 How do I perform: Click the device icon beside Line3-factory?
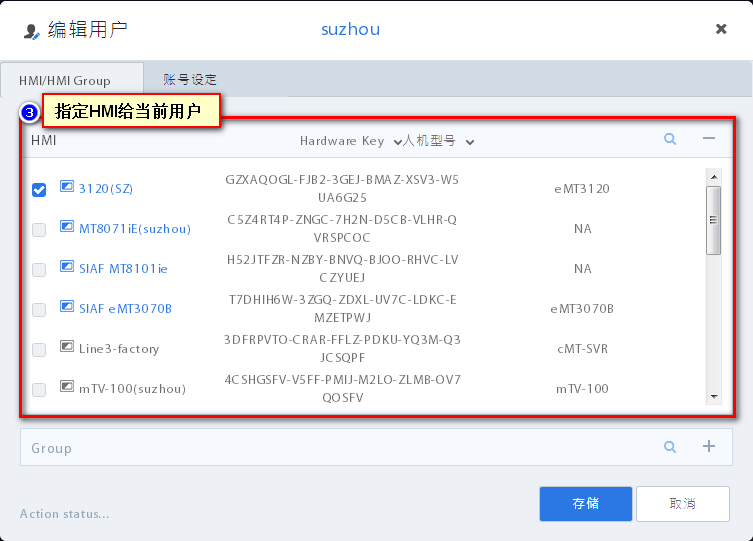pyautogui.click(x=67, y=347)
